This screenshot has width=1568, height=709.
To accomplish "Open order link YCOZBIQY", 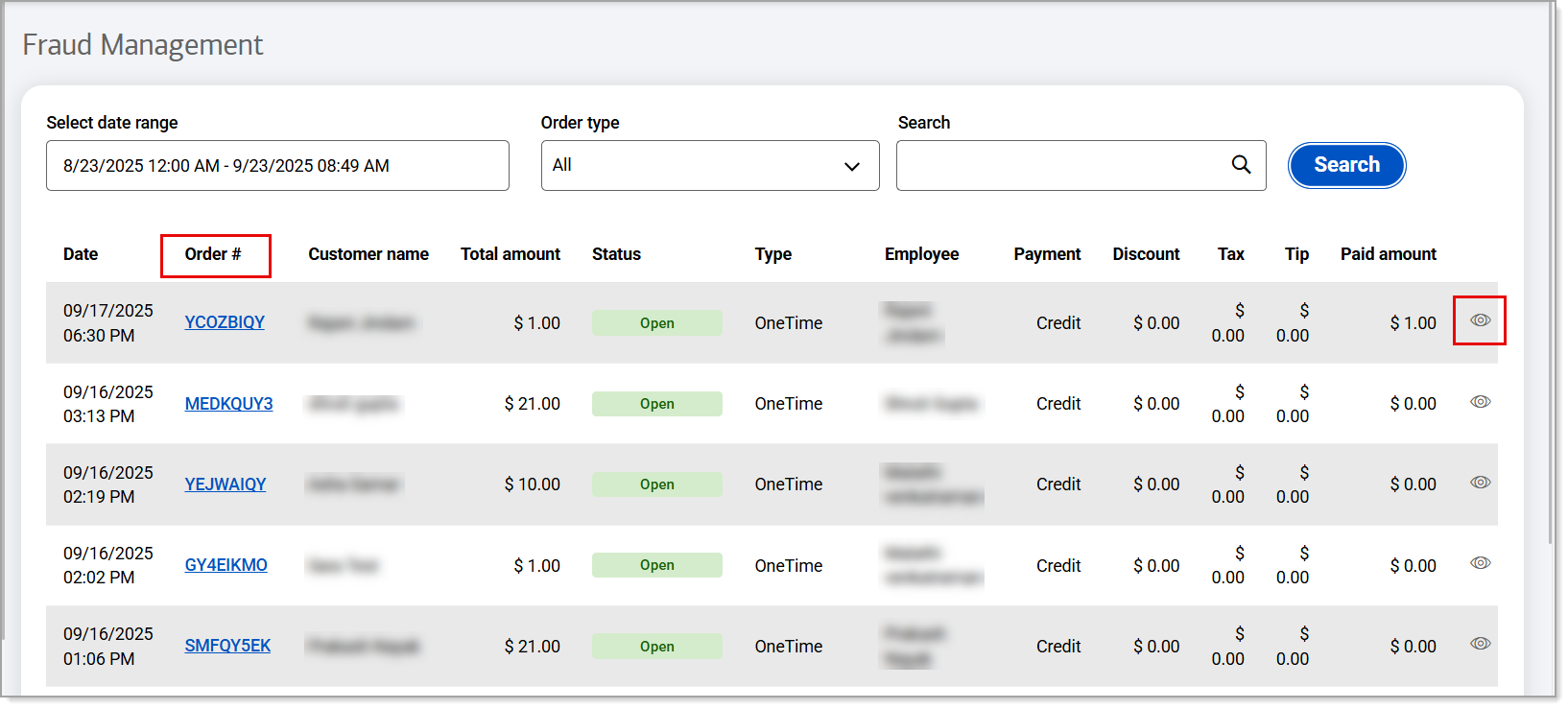I will (225, 322).
